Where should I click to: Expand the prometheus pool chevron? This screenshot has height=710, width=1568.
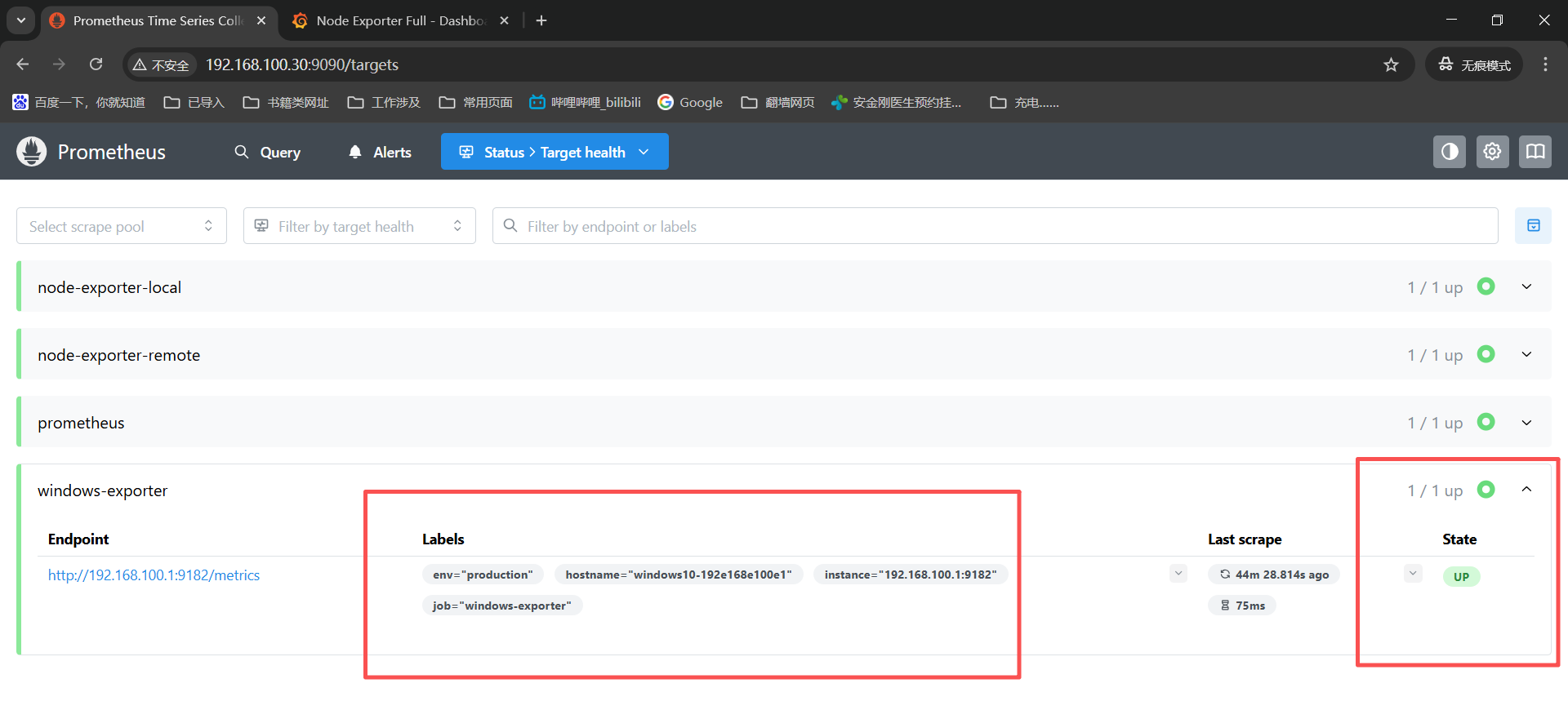(1526, 423)
